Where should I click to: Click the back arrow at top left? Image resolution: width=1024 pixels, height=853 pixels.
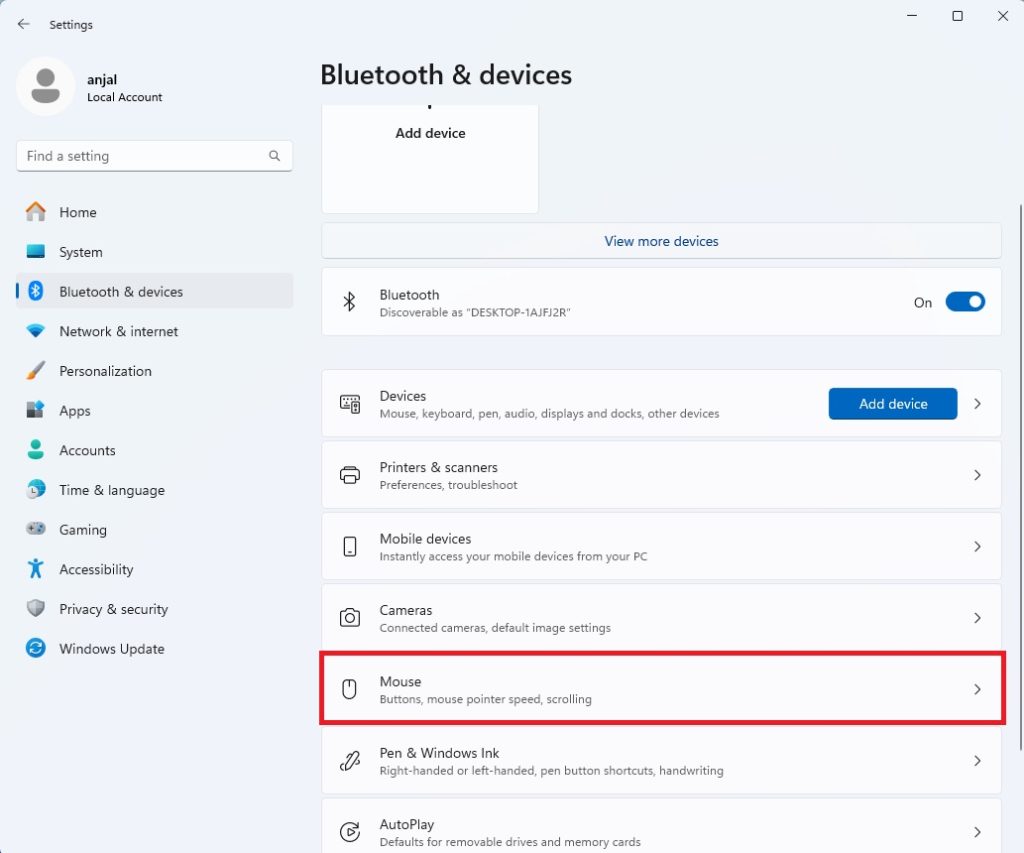tap(24, 24)
